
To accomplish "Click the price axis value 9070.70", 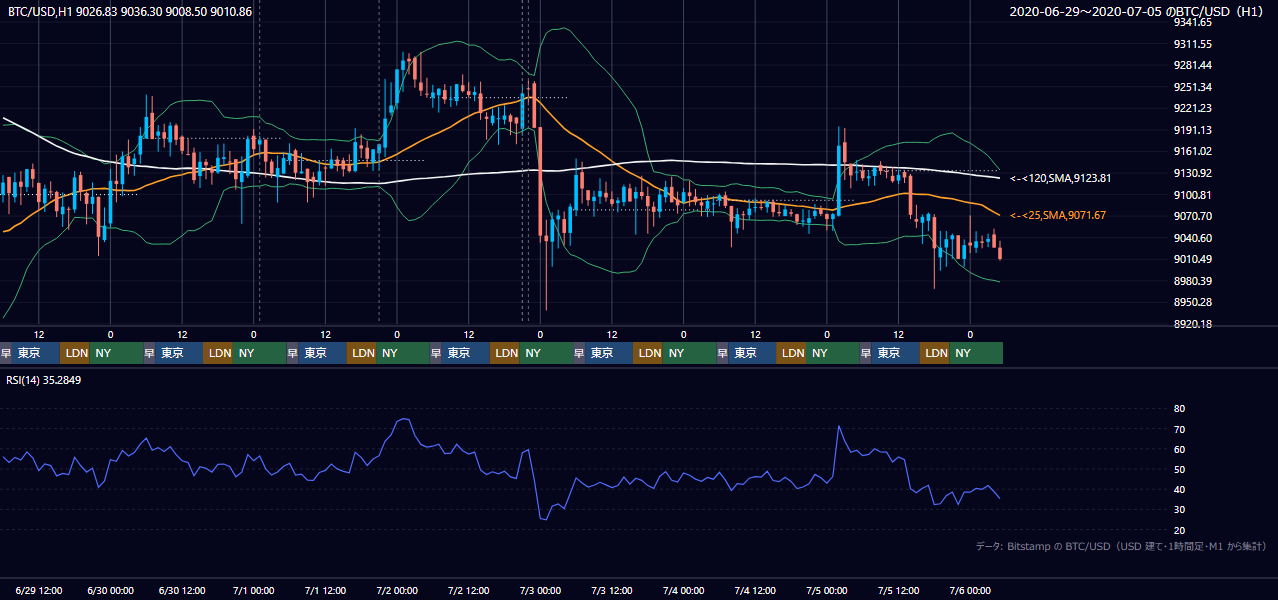I will point(1192,216).
